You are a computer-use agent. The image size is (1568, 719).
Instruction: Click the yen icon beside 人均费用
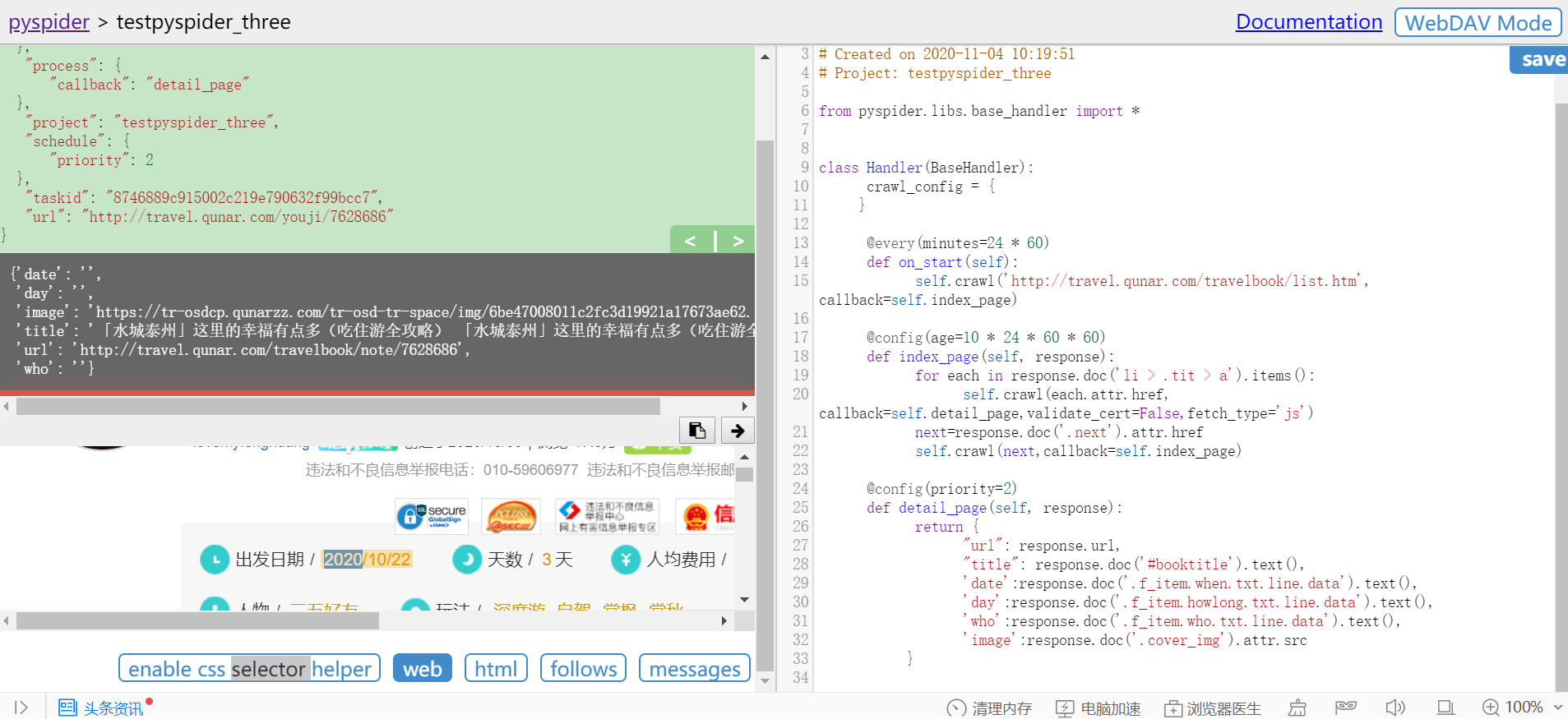[x=626, y=560]
